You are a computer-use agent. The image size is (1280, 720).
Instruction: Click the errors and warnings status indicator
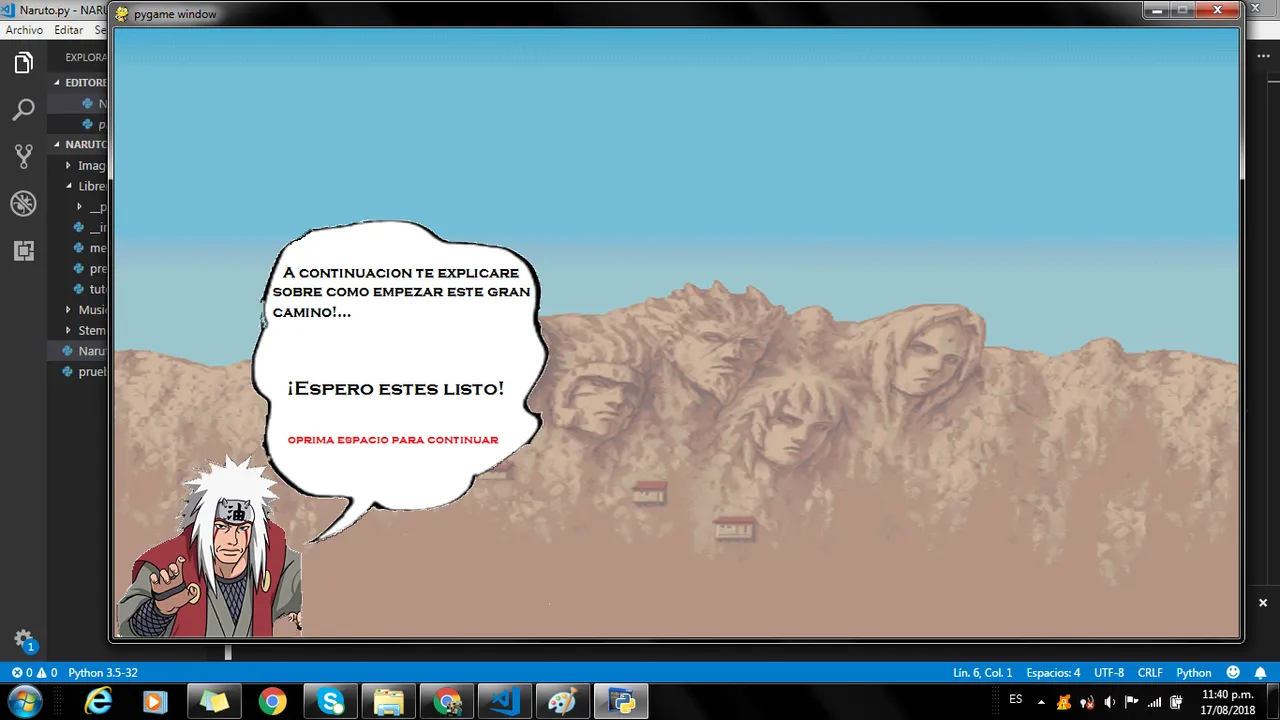[35, 673]
